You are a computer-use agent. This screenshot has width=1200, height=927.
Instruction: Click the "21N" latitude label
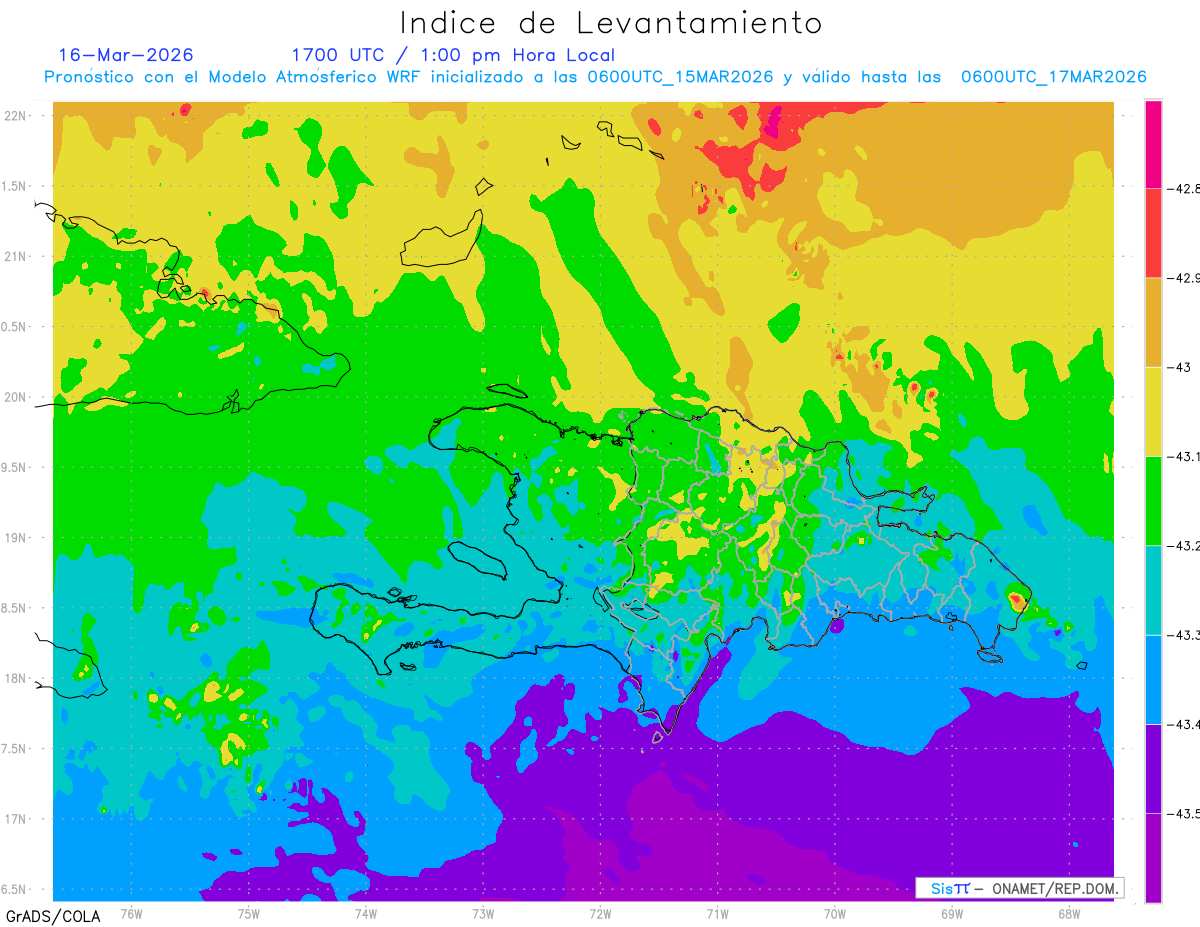pos(17,256)
